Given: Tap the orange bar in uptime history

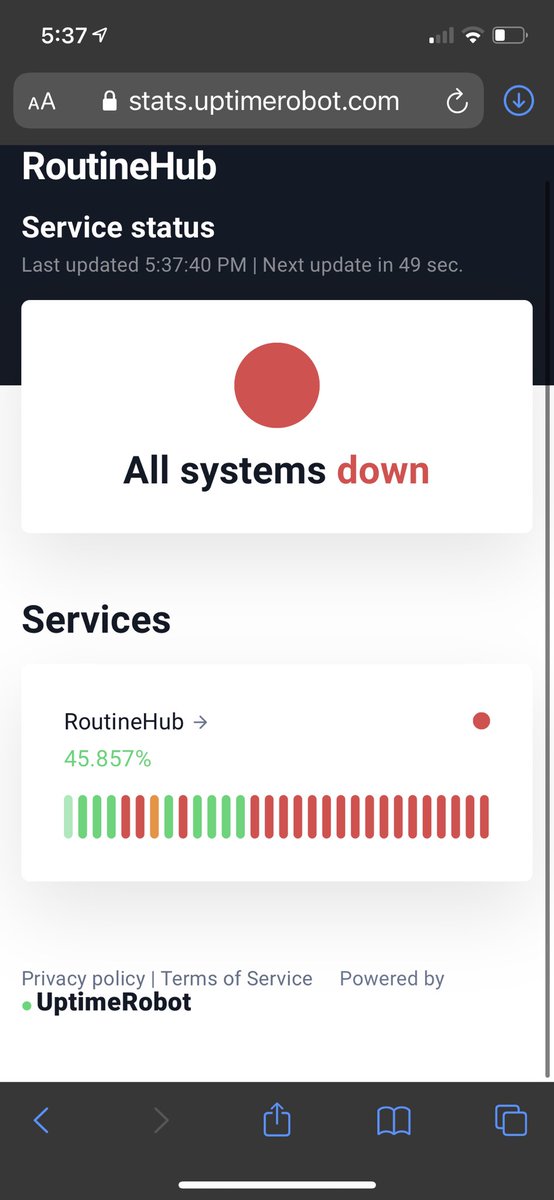Looking at the screenshot, I should [155, 817].
